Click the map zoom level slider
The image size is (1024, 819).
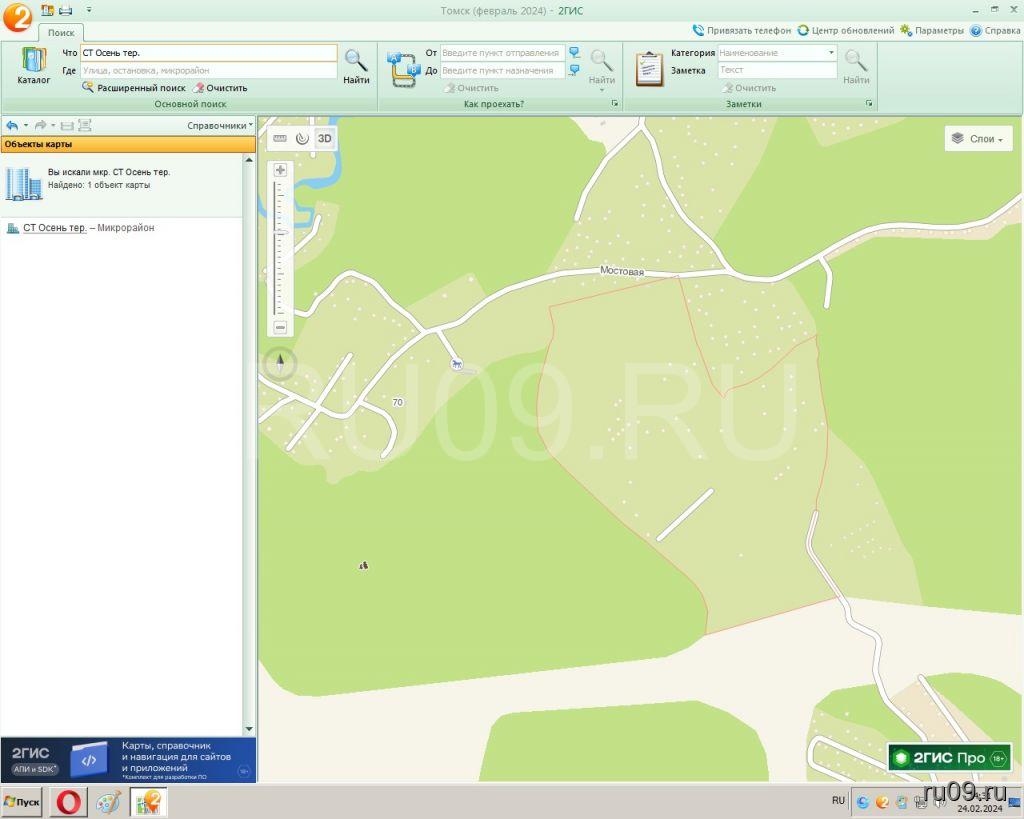point(280,233)
